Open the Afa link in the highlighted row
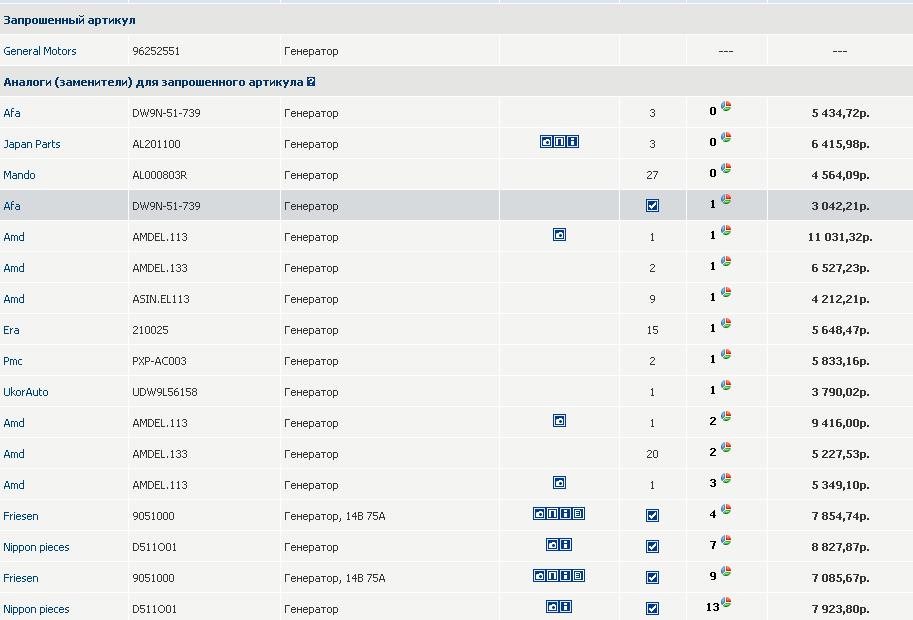 click(12, 206)
